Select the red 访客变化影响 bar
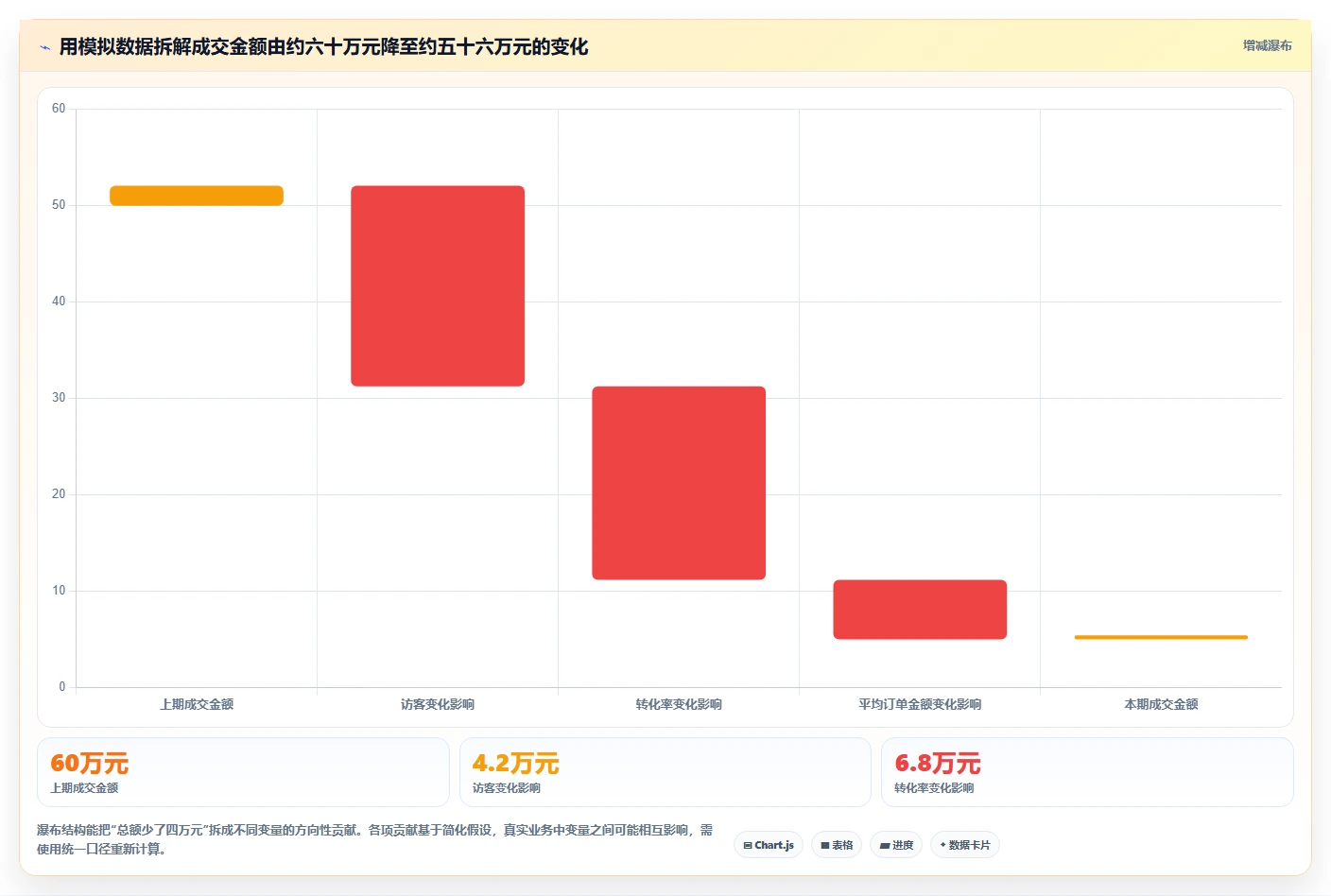1331x896 pixels. pyautogui.click(x=438, y=285)
